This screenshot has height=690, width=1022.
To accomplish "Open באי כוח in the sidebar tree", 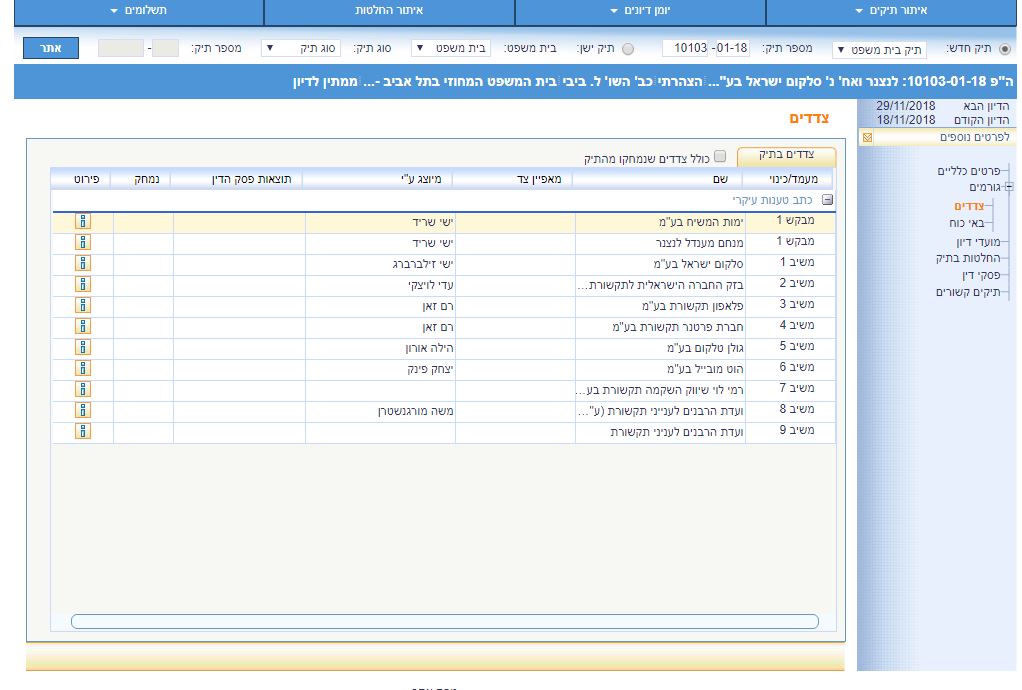I will click(967, 223).
